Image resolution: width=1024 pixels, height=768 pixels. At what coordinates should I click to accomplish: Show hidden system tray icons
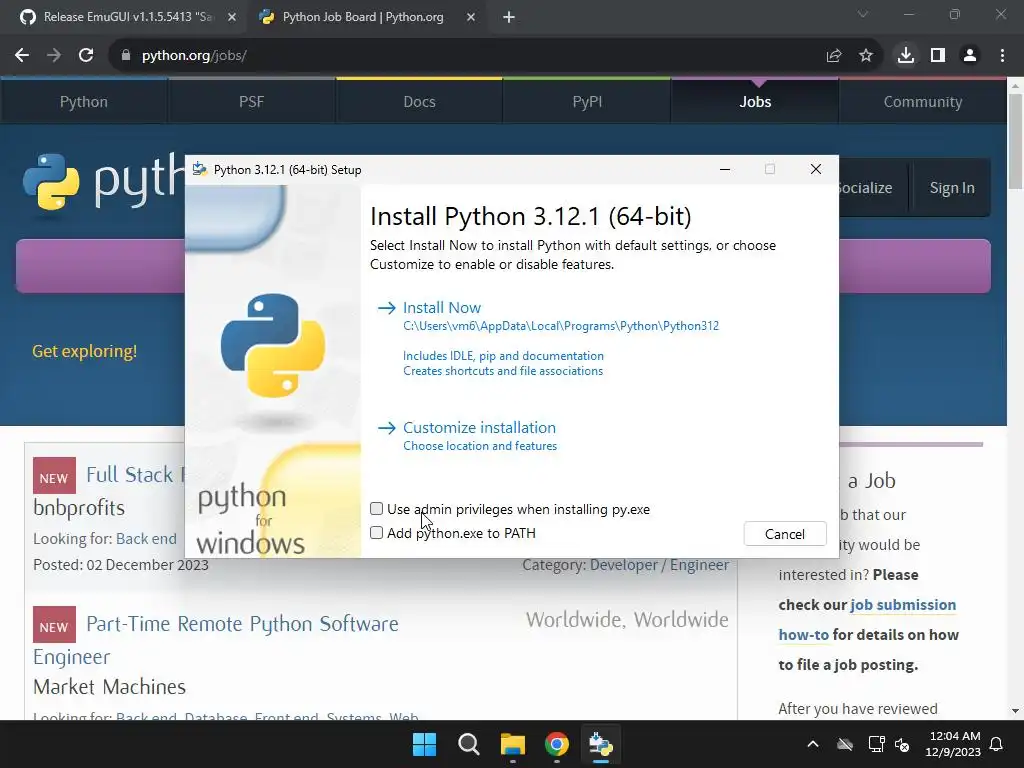(x=813, y=744)
